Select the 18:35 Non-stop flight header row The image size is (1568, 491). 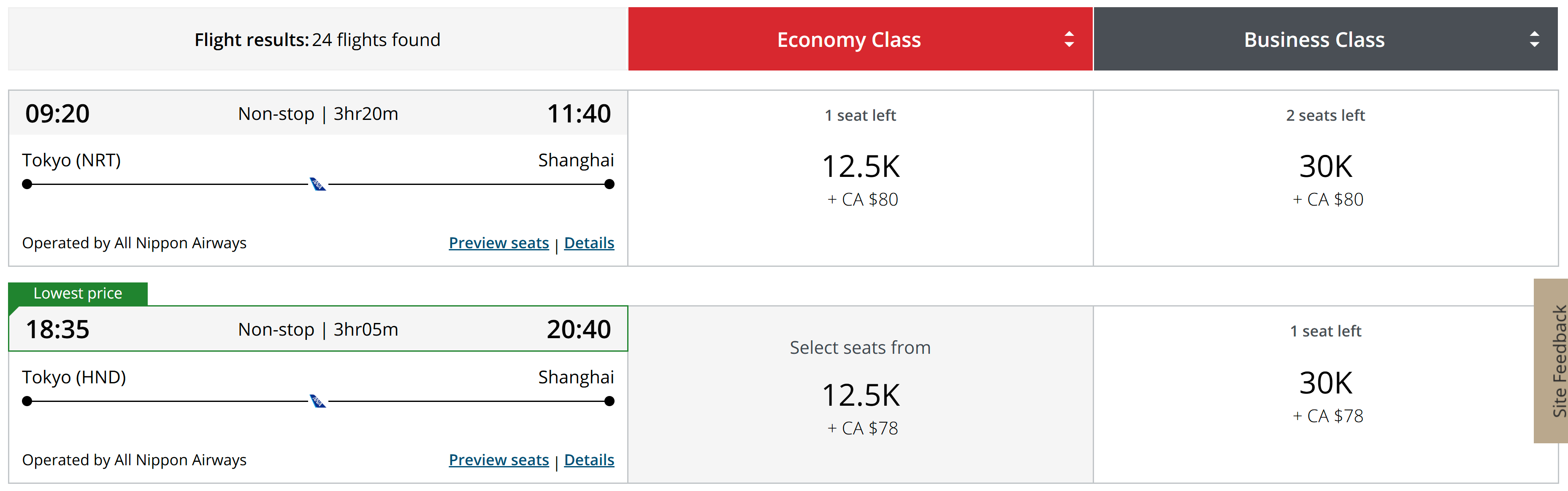pos(318,329)
